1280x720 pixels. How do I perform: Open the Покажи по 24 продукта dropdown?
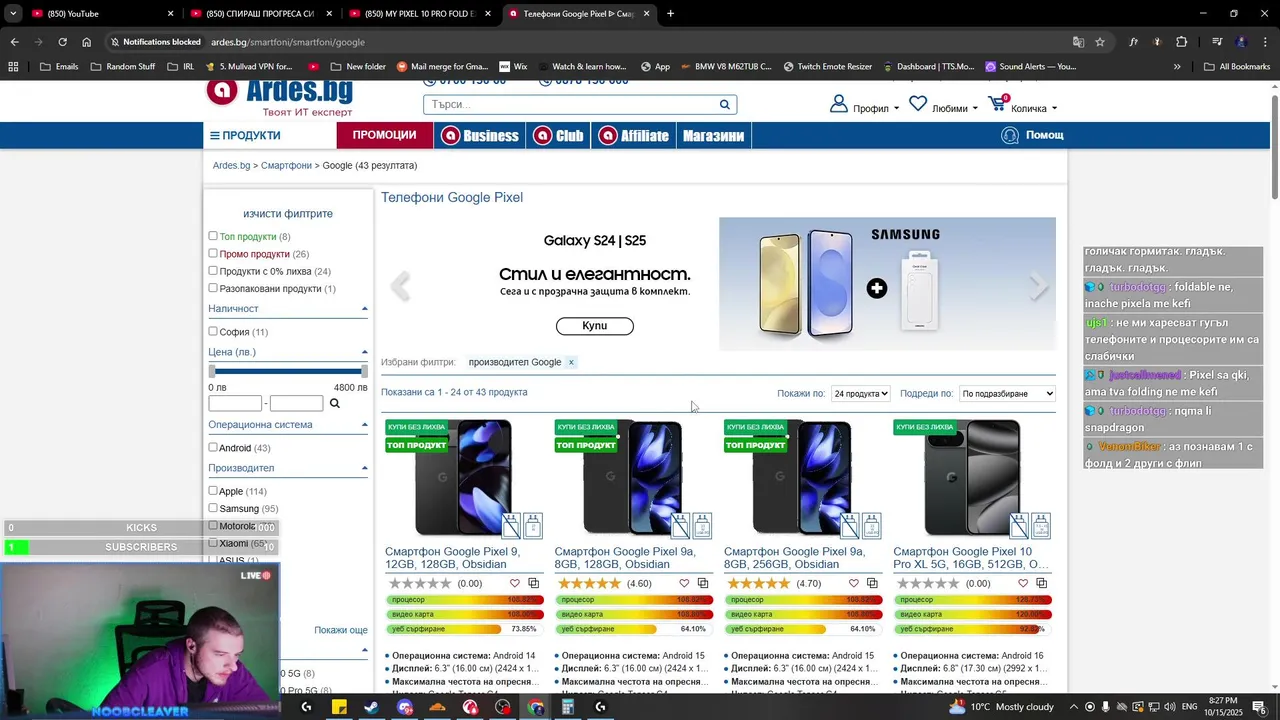861,393
